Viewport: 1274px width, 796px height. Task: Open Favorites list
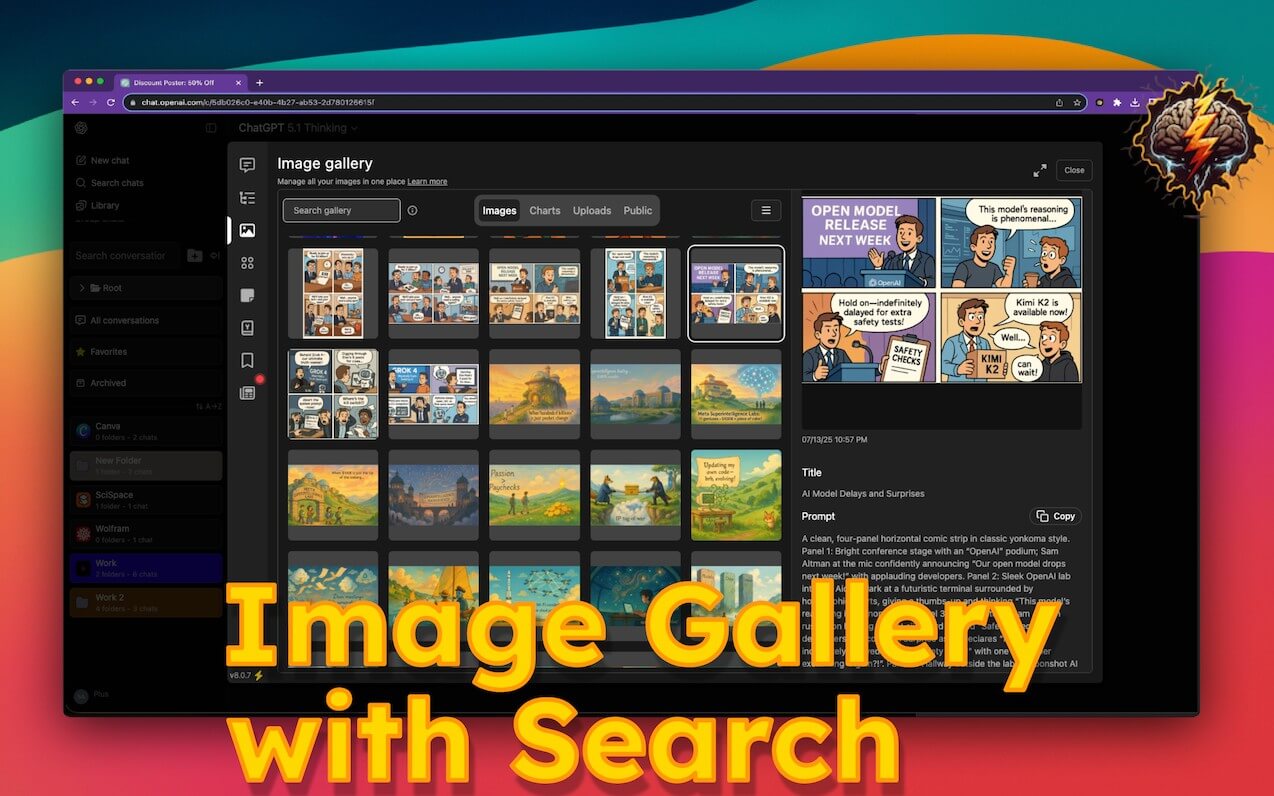tap(146, 352)
